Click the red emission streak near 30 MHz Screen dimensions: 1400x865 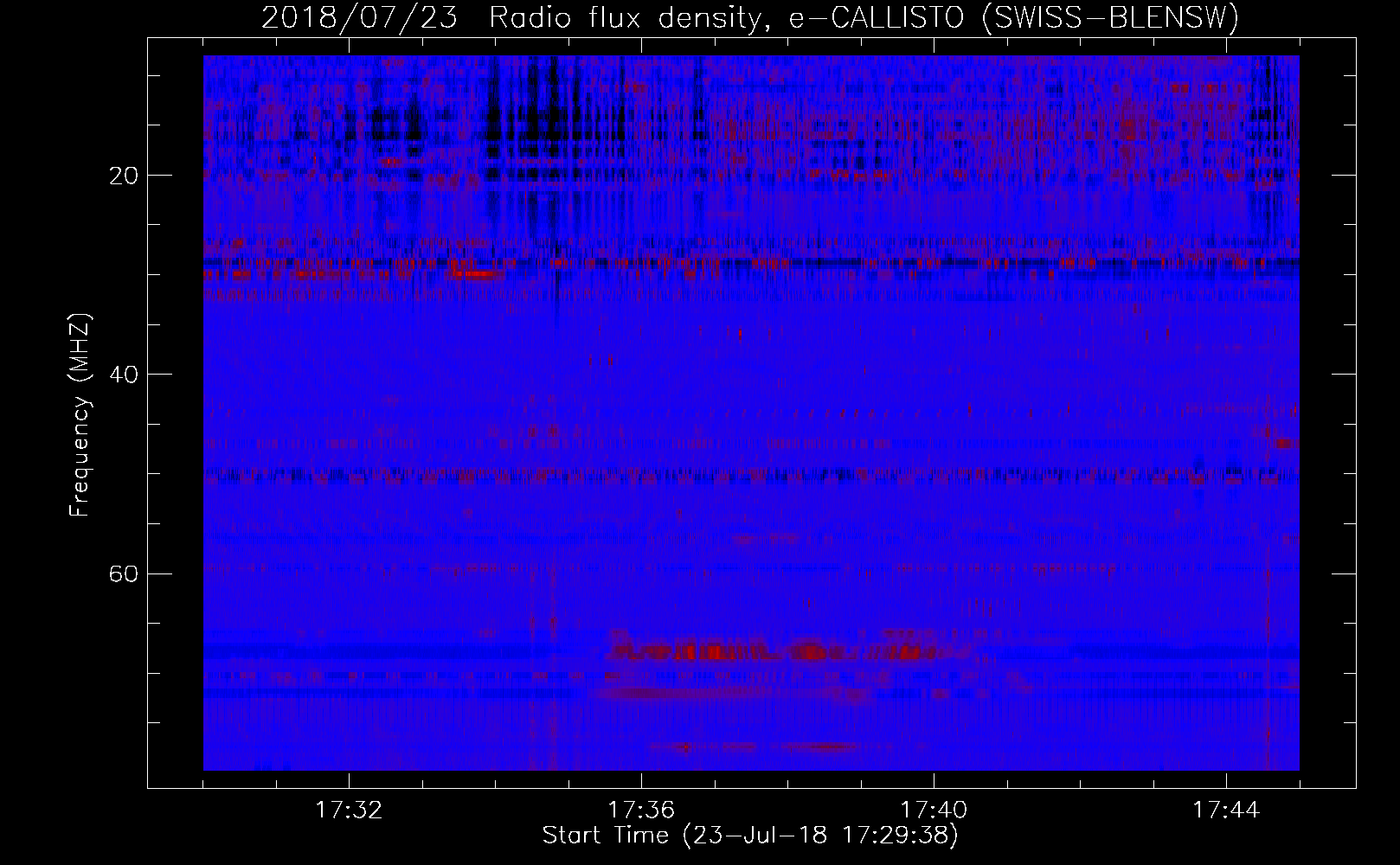click(x=474, y=274)
